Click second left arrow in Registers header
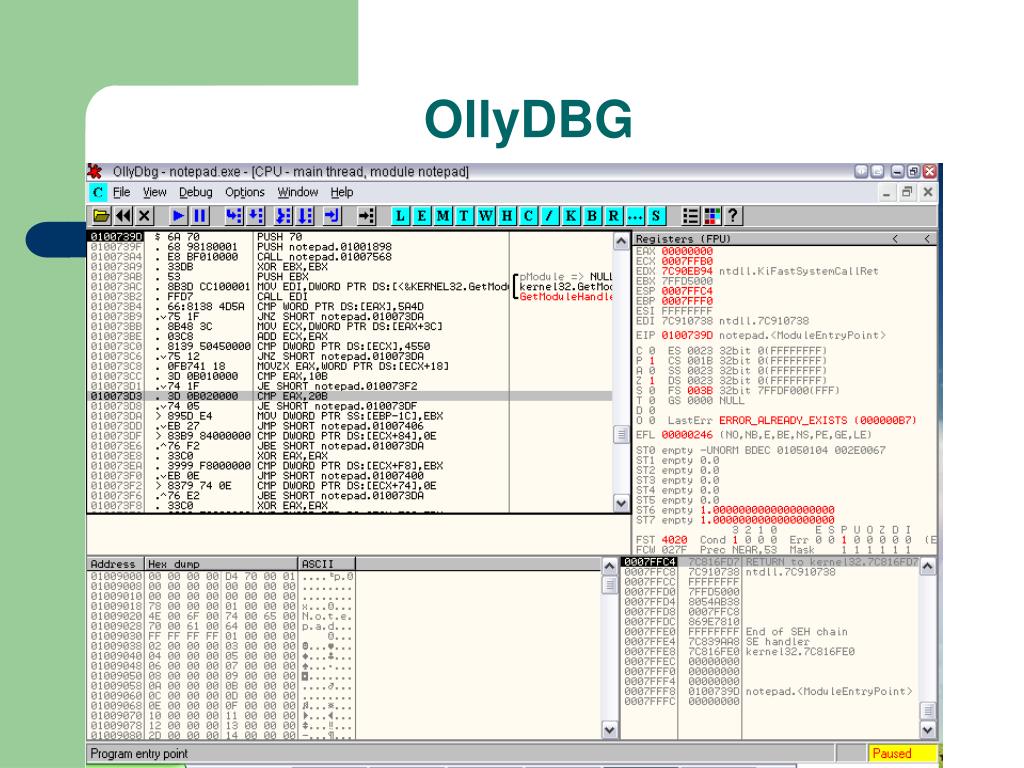Image resolution: width=1024 pixels, height=768 pixels. click(x=927, y=239)
